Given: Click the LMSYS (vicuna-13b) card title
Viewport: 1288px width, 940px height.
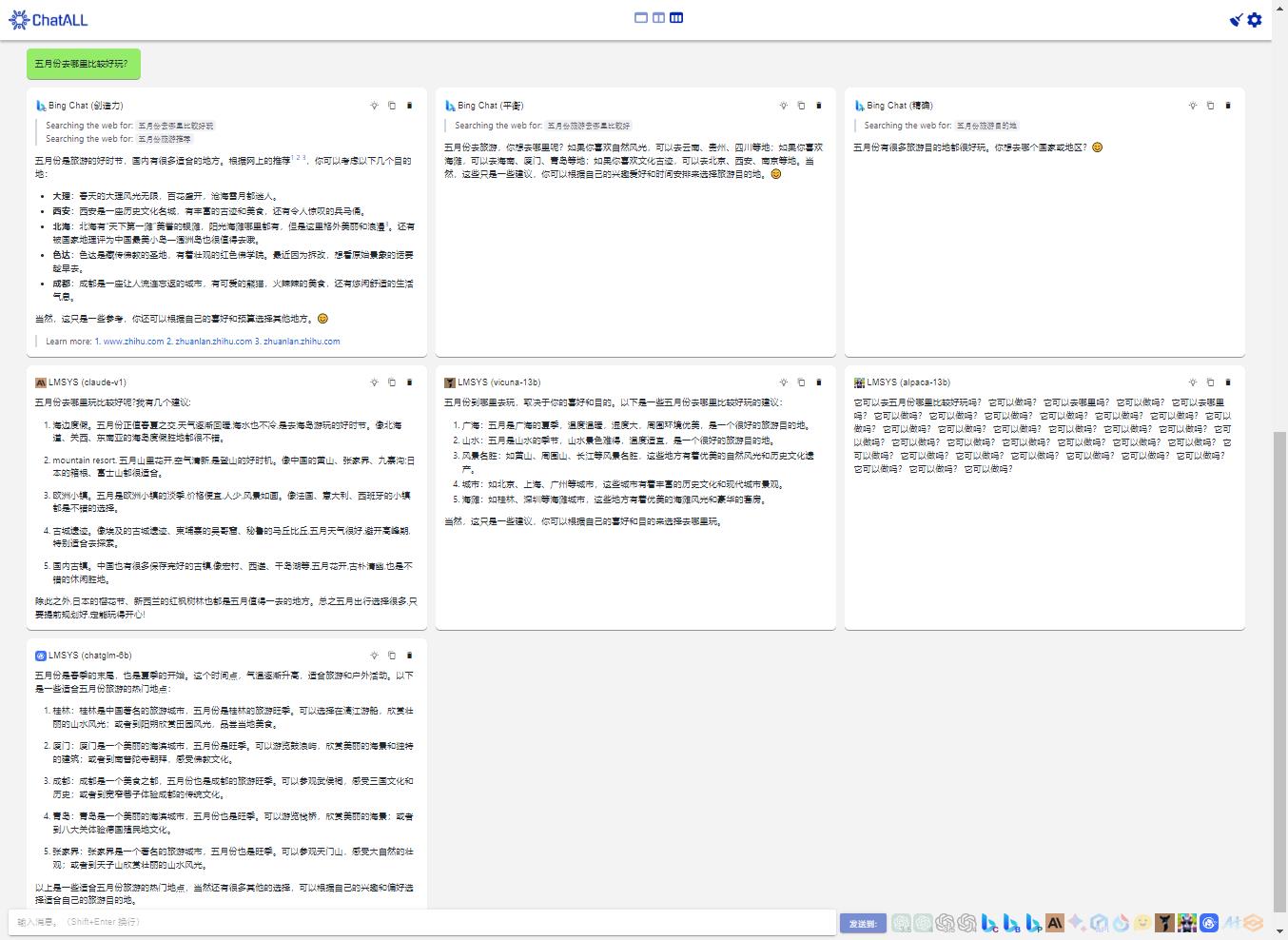Looking at the screenshot, I should 498,382.
